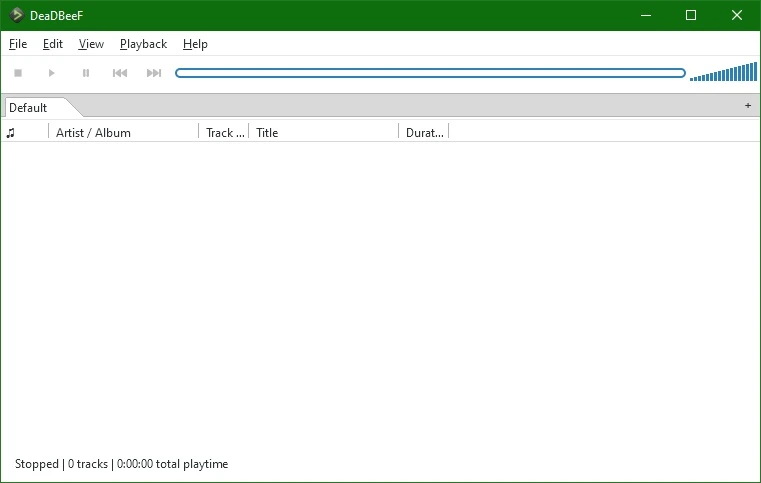
Task: Click the seek bar in the middle
Action: click(x=430, y=73)
